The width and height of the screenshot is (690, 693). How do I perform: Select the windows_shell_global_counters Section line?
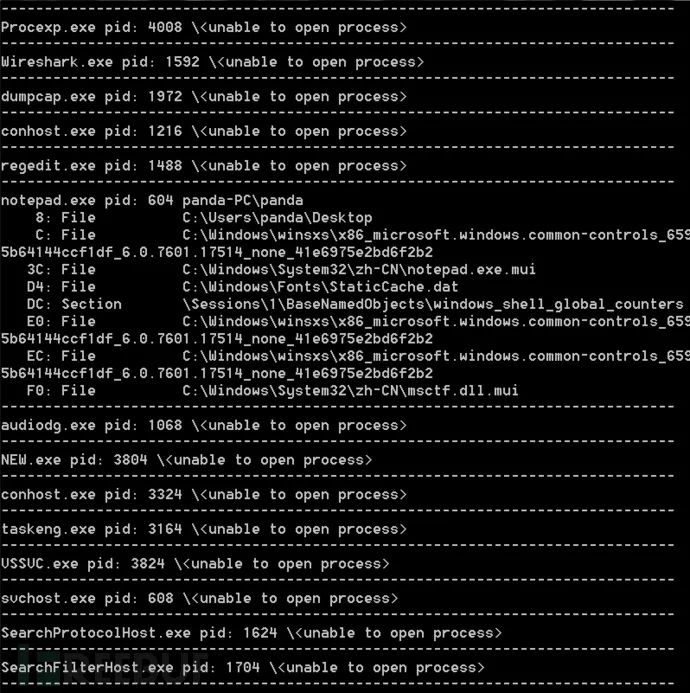355,304
